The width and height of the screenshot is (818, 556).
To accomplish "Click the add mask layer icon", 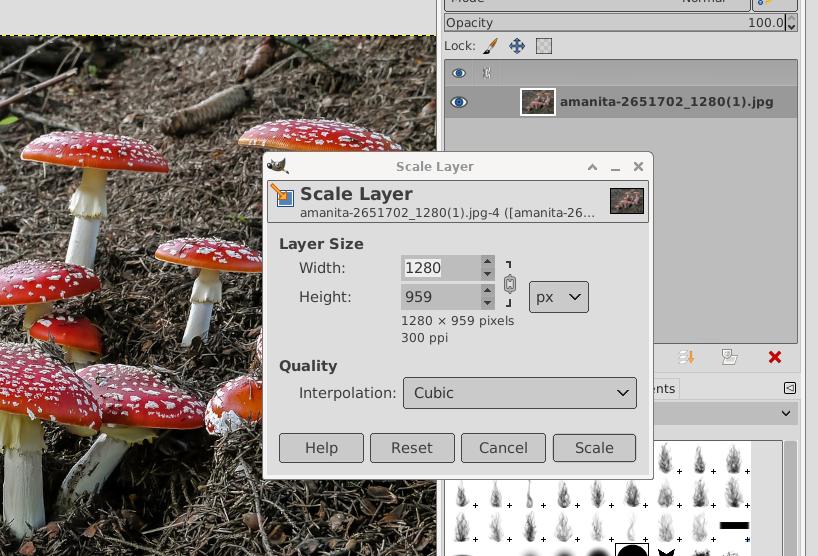I will tap(729, 357).
